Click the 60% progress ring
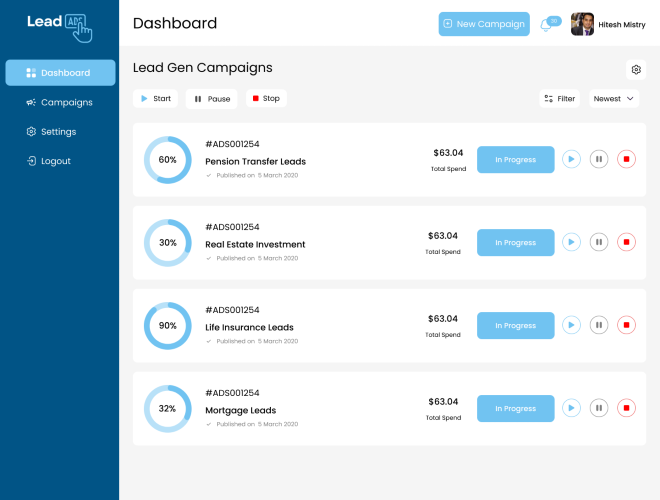 pos(168,160)
